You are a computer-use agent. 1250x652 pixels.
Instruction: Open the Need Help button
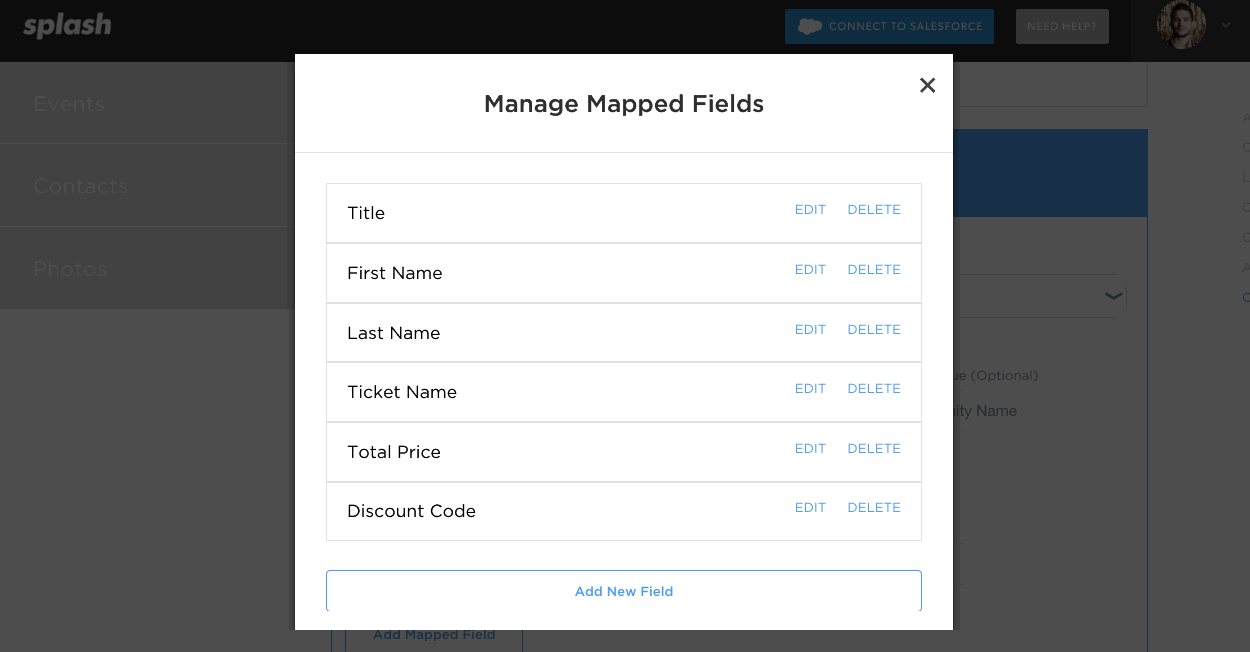coord(1062,26)
